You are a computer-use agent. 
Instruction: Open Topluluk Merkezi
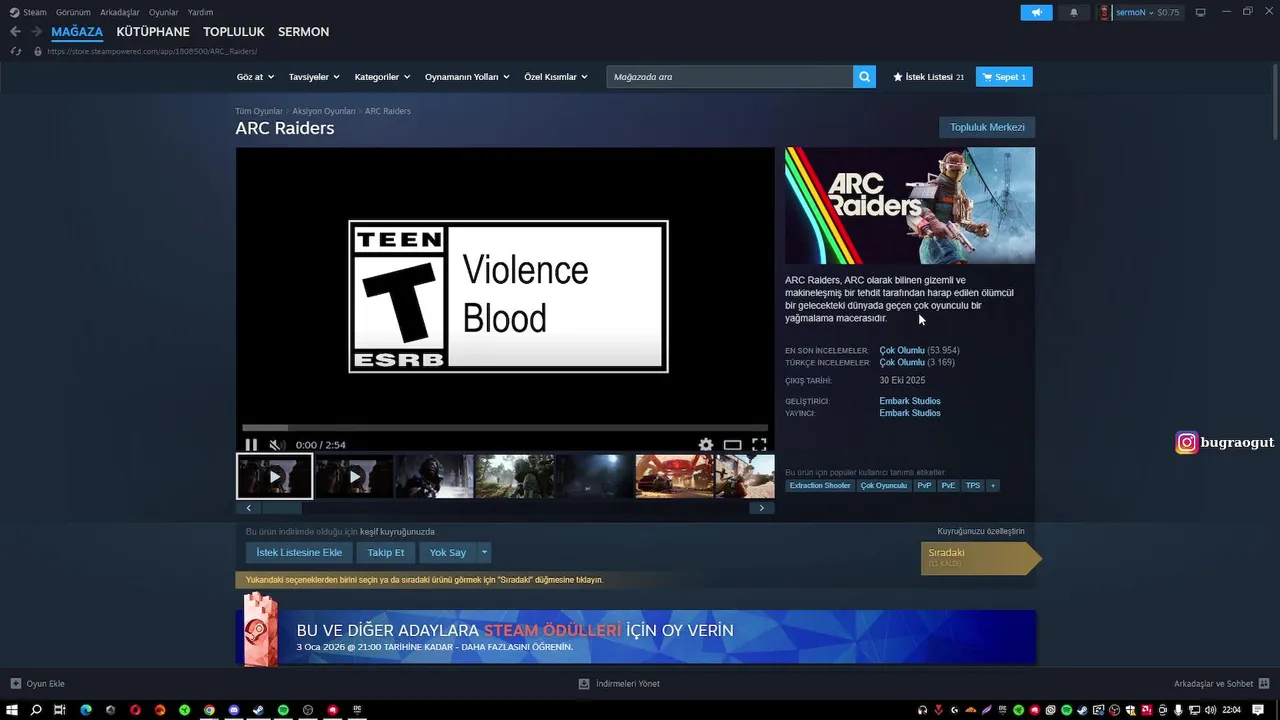coord(987,127)
